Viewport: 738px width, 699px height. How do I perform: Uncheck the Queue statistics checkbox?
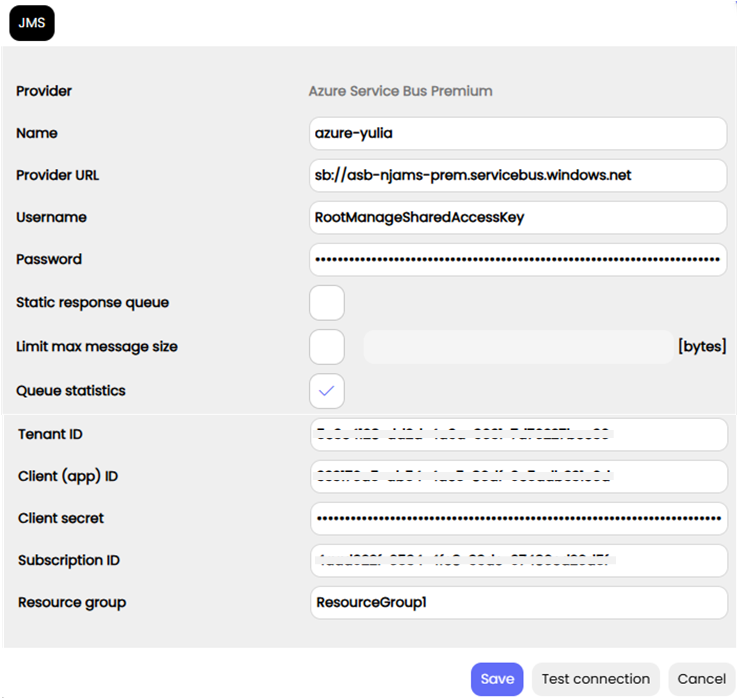[x=327, y=391]
